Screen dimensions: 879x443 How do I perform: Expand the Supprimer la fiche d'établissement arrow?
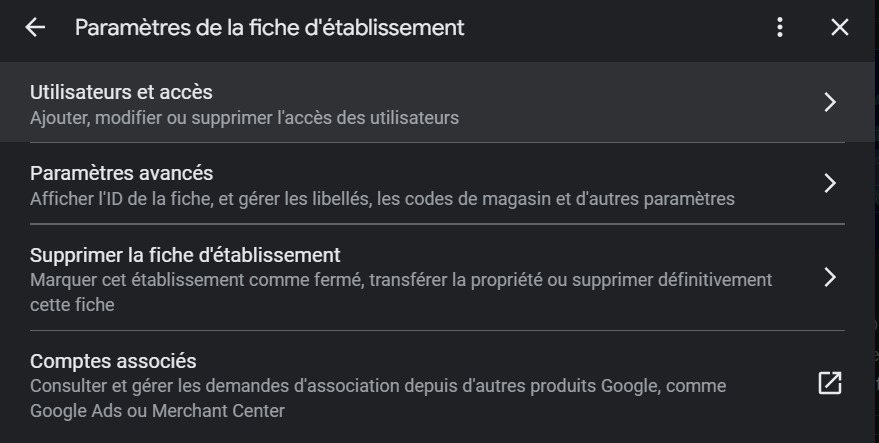[829, 277]
